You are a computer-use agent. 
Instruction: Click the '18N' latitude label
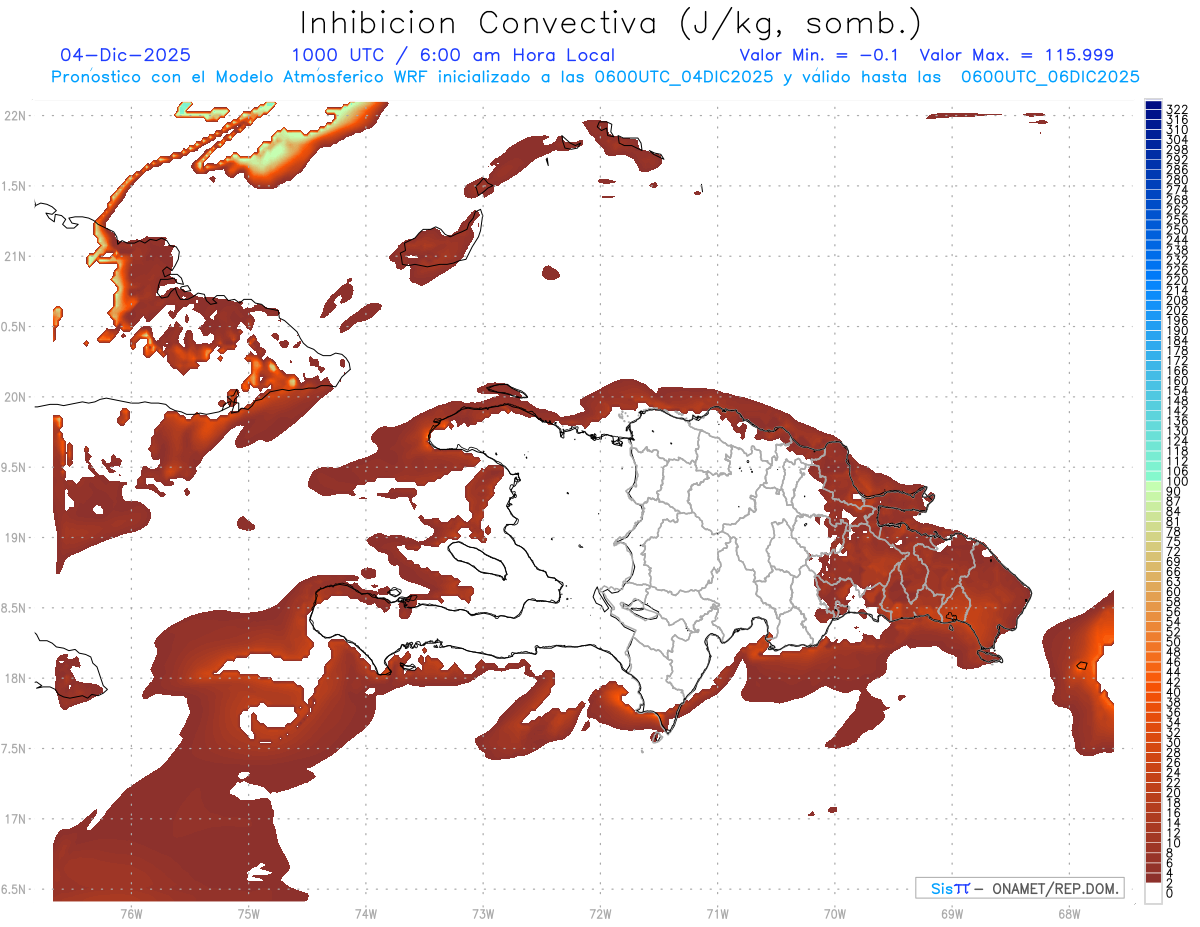point(14,678)
